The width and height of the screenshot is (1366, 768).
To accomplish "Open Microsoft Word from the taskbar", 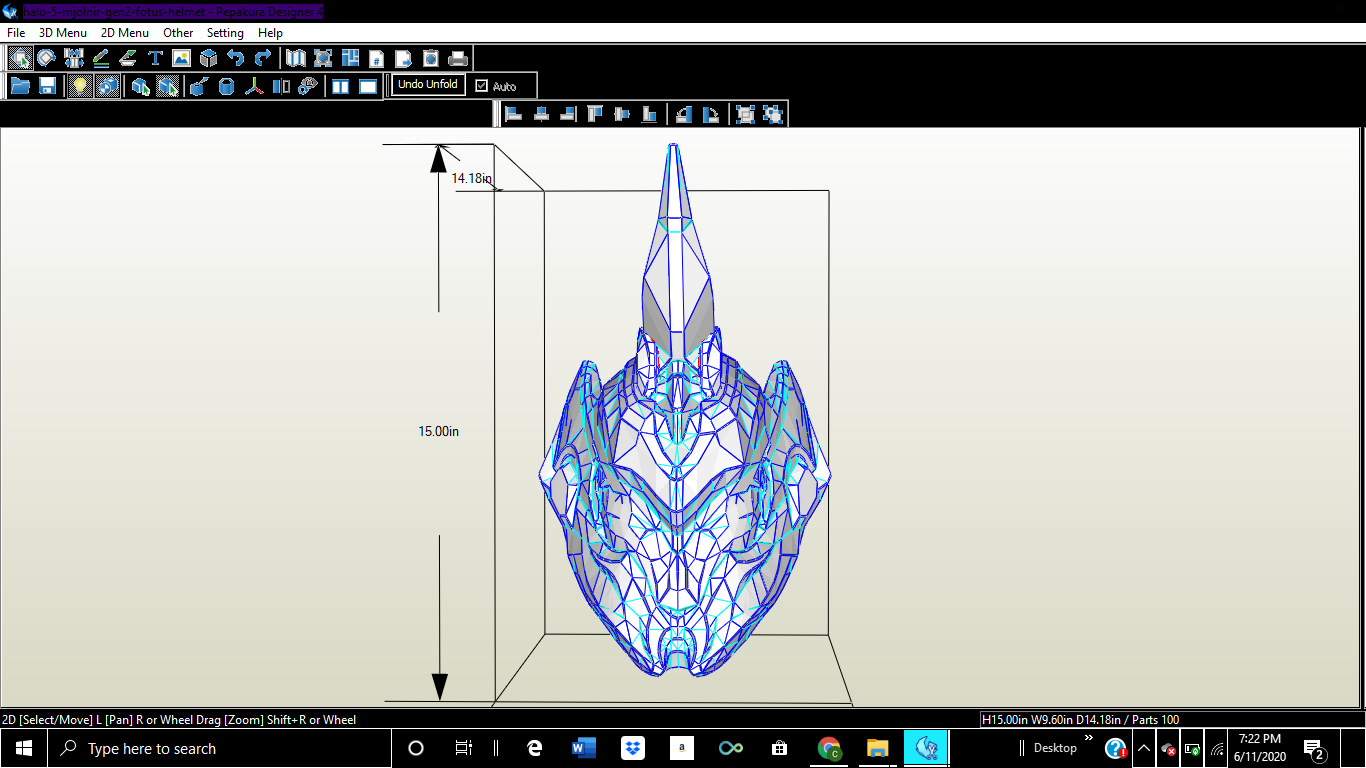I will pos(583,748).
